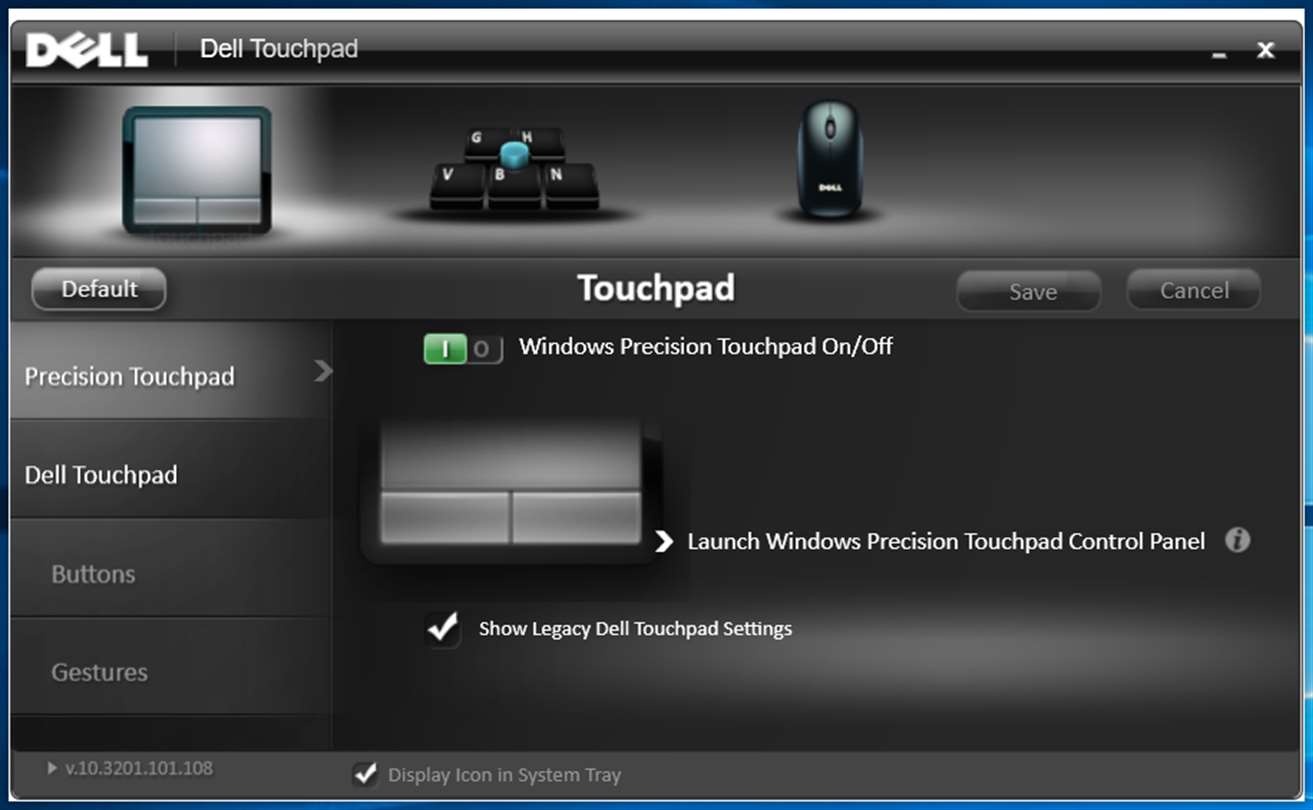Open the Dell Touchpad section
The width and height of the screenshot is (1313, 810).
171,470
